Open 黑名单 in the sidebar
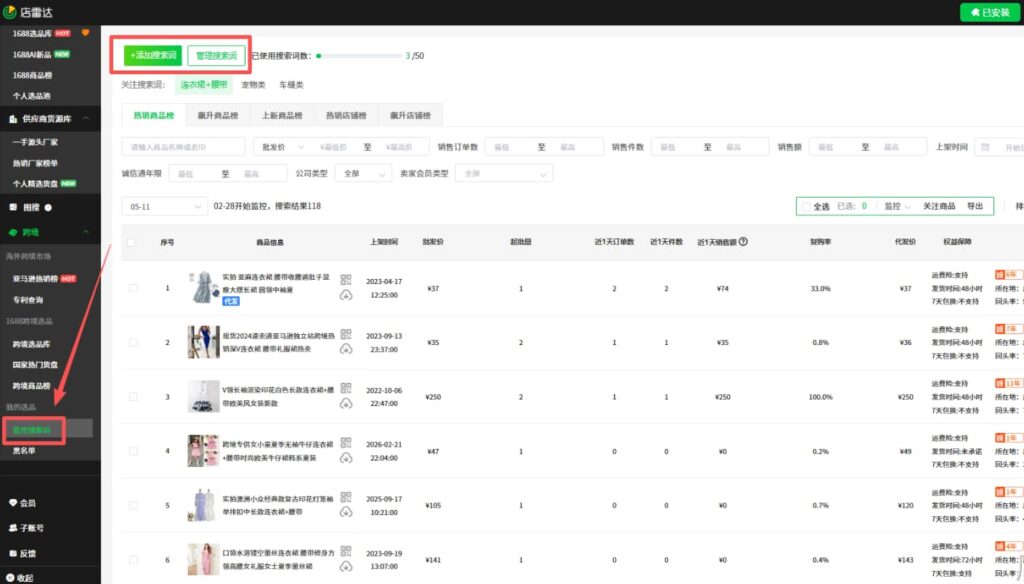 (x=24, y=451)
